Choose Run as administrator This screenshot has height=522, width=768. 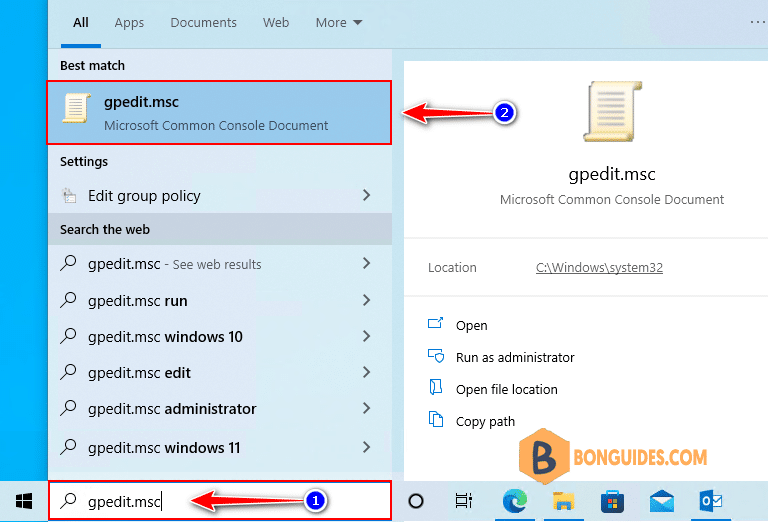515,357
